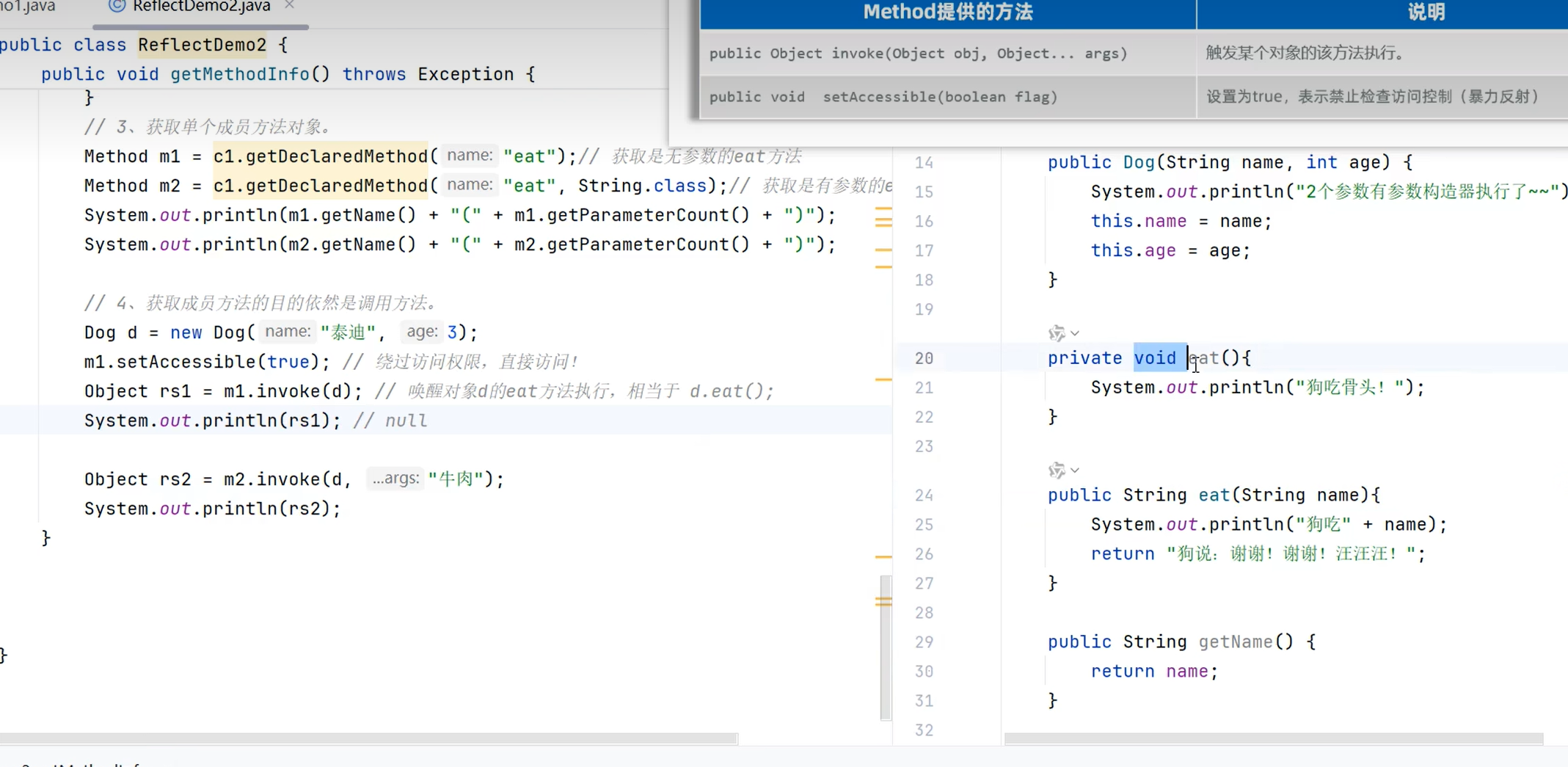Click the '说明' table header

tap(1426, 12)
